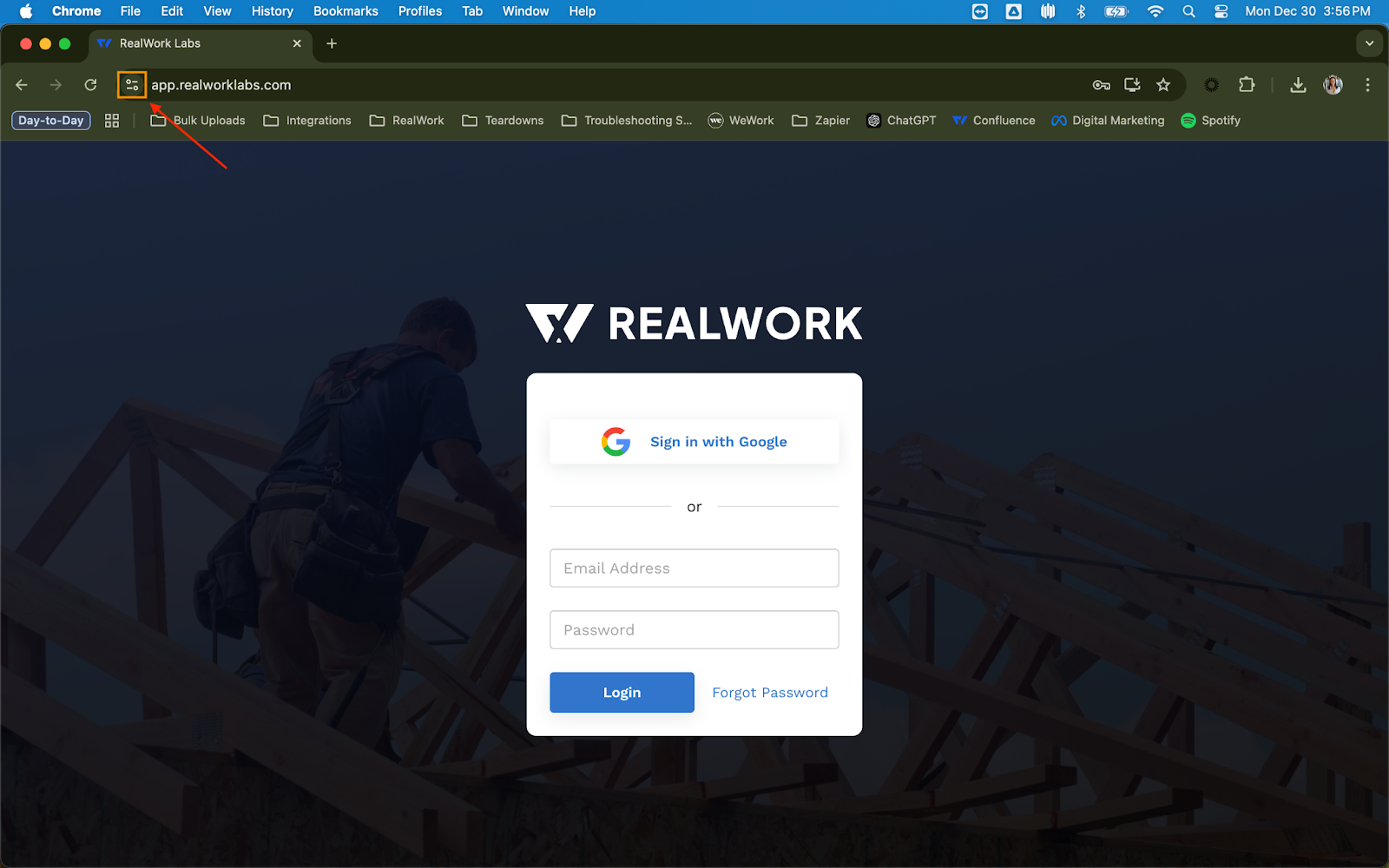Open TeamViewer menu bar icon

coord(980,11)
